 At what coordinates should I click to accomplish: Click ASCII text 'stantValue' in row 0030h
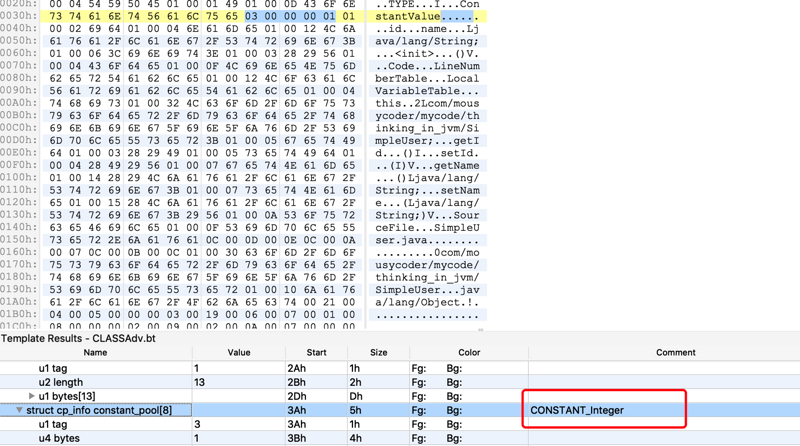408,16
